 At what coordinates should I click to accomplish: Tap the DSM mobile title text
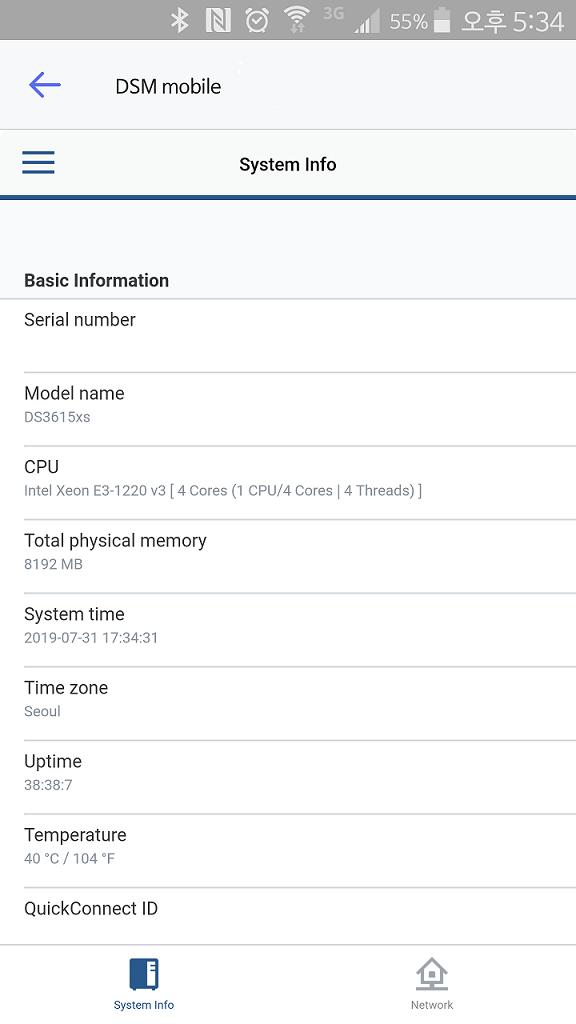pyautogui.click(x=167, y=86)
